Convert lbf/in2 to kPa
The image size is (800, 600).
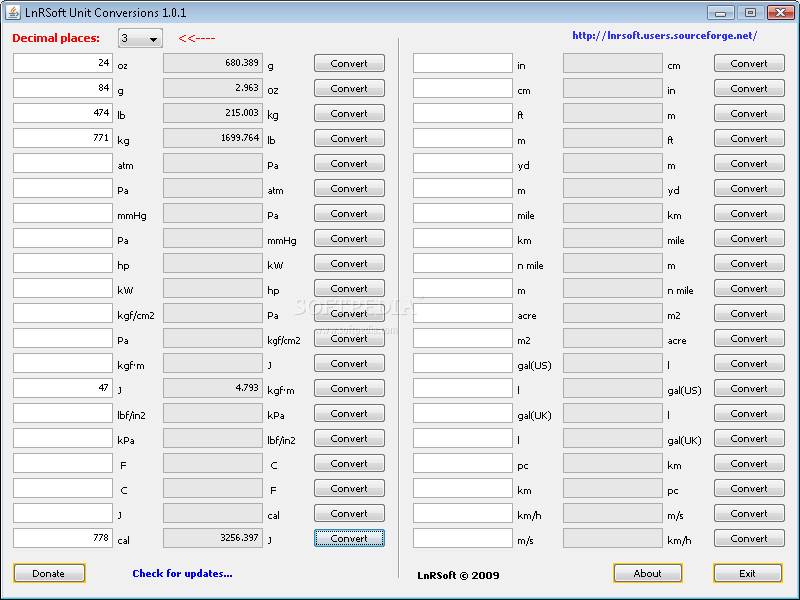pos(349,413)
